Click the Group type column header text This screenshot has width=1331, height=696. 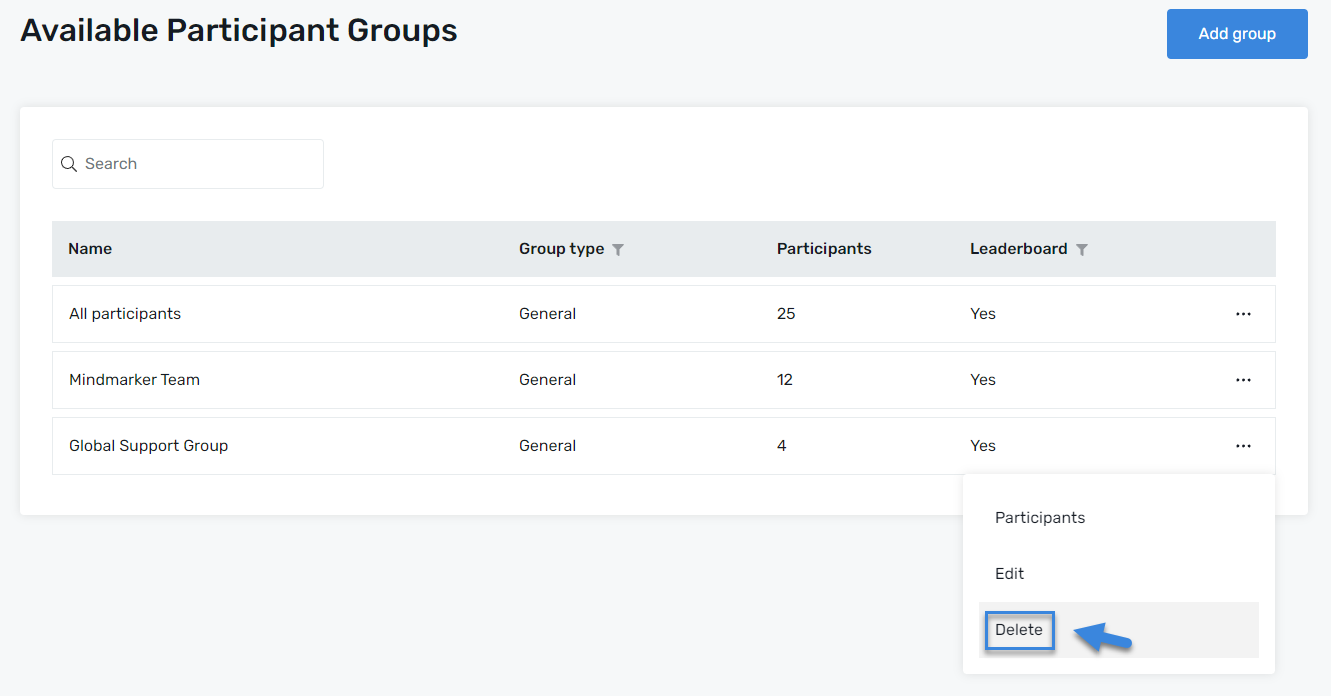pyautogui.click(x=561, y=249)
